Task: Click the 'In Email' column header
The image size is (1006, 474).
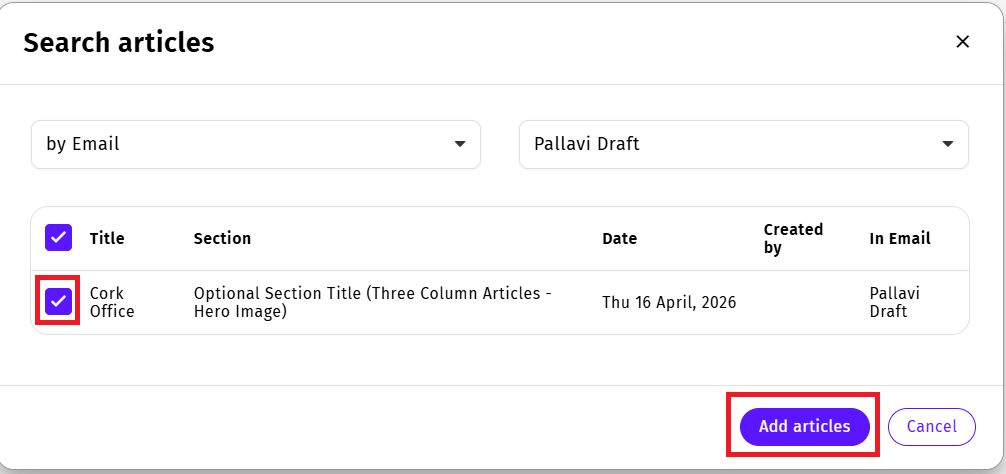Action: point(900,238)
